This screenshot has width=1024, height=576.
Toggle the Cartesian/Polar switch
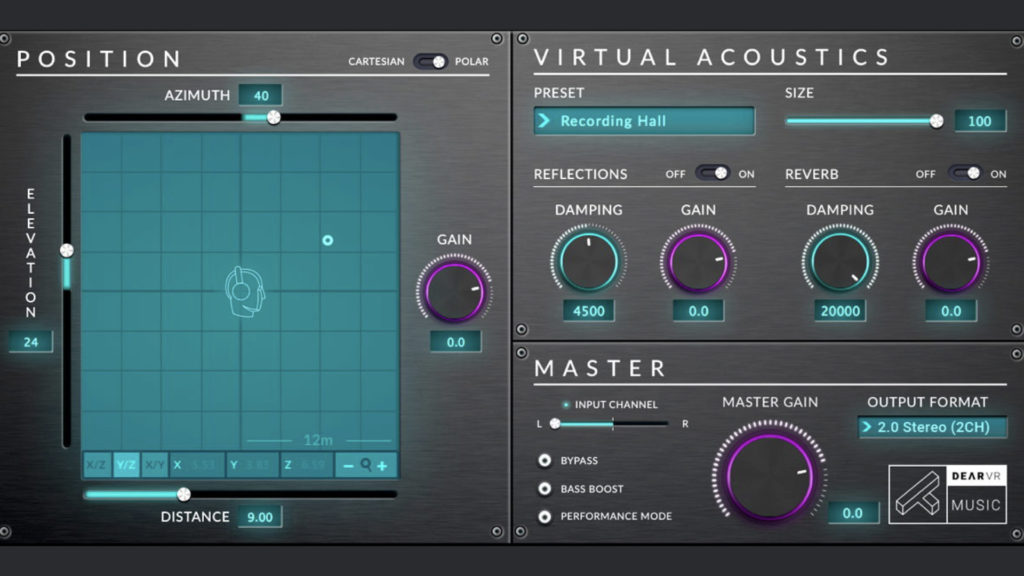coord(431,61)
